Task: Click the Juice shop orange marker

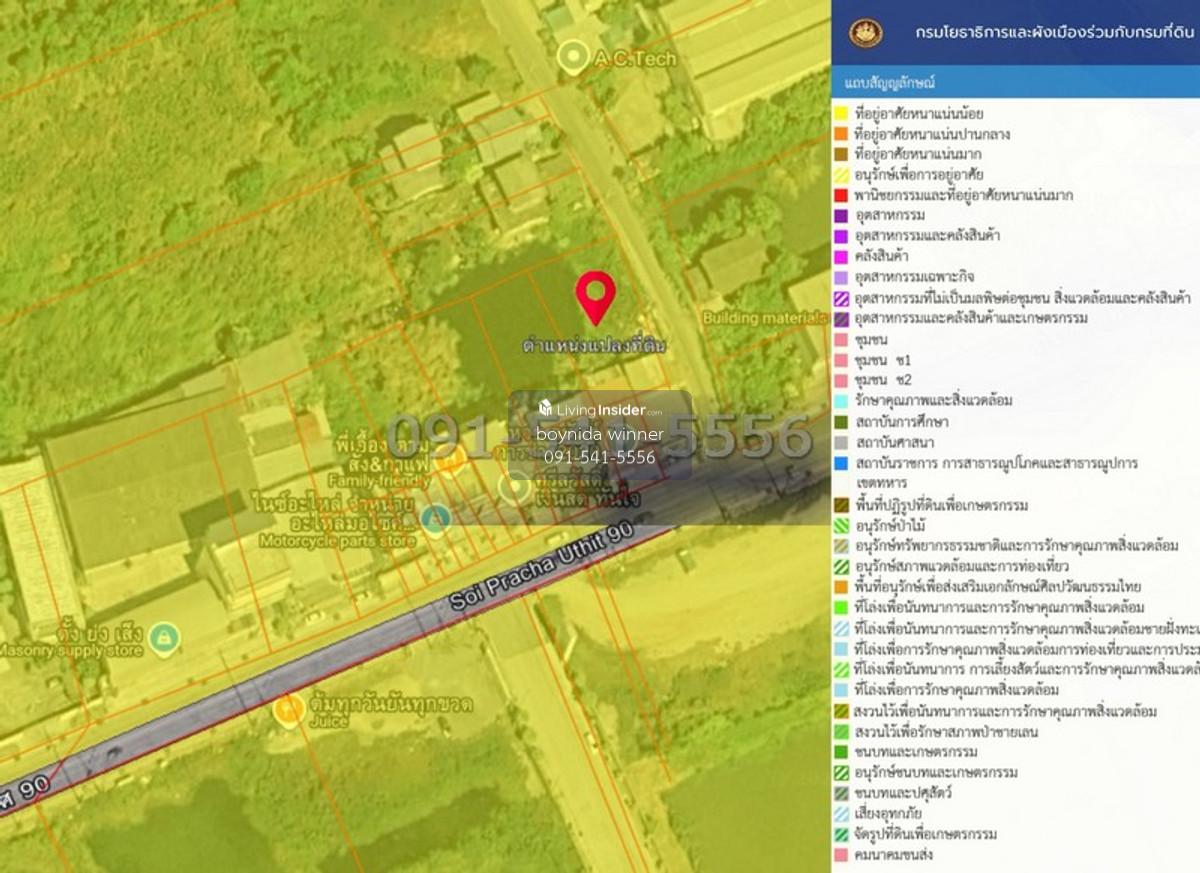Action: 288,710
